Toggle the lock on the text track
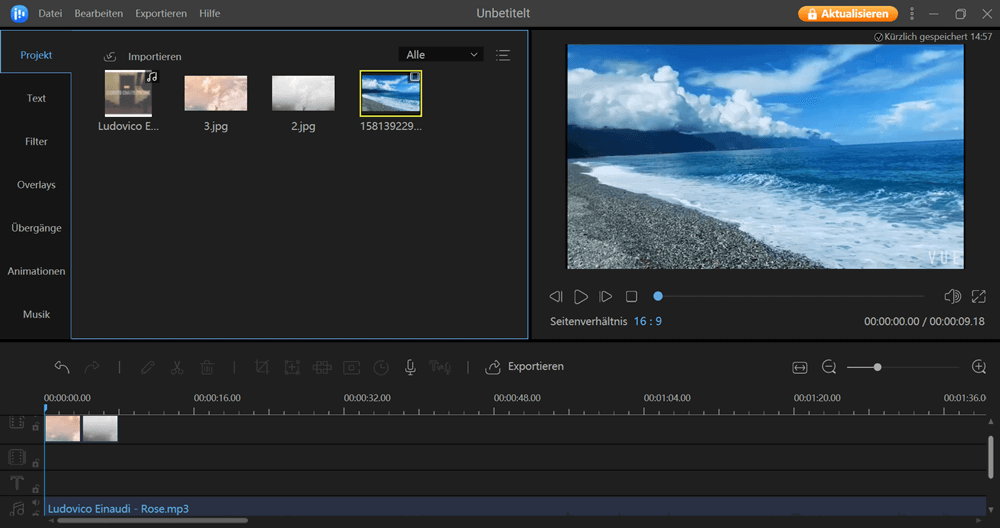The height and width of the screenshot is (528, 1000). [35, 487]
